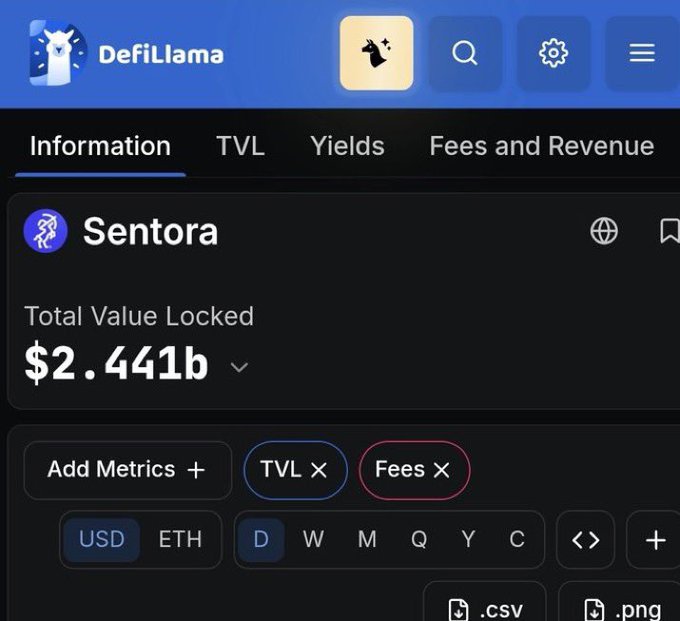Click the Total Value Locked label
This screenshot has width=680, height=621.
(x=139, y=316)
